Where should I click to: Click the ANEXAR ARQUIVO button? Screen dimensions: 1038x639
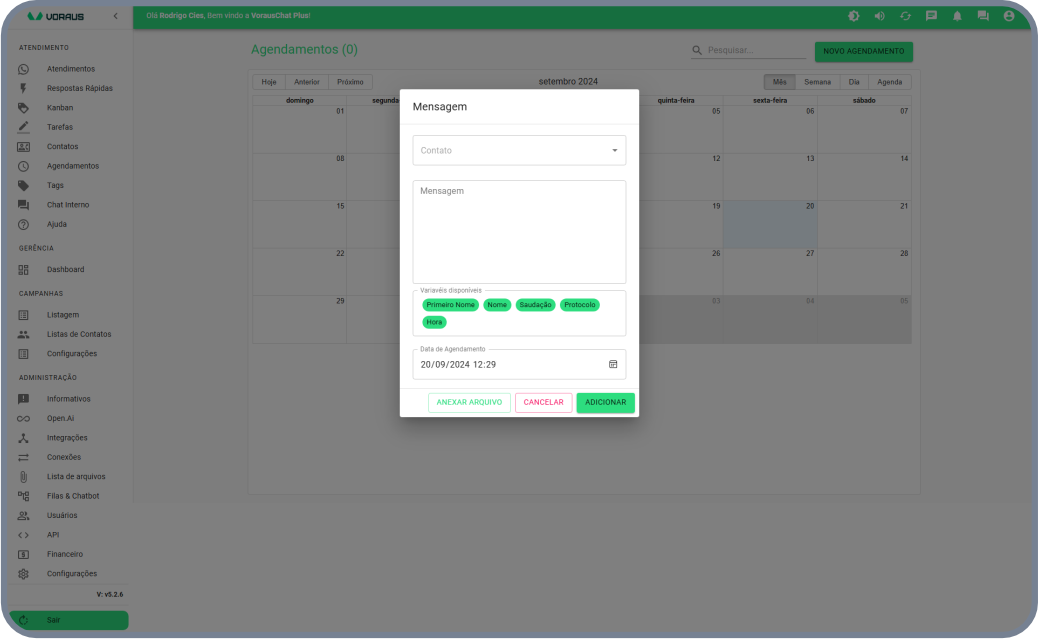(469, 402)
